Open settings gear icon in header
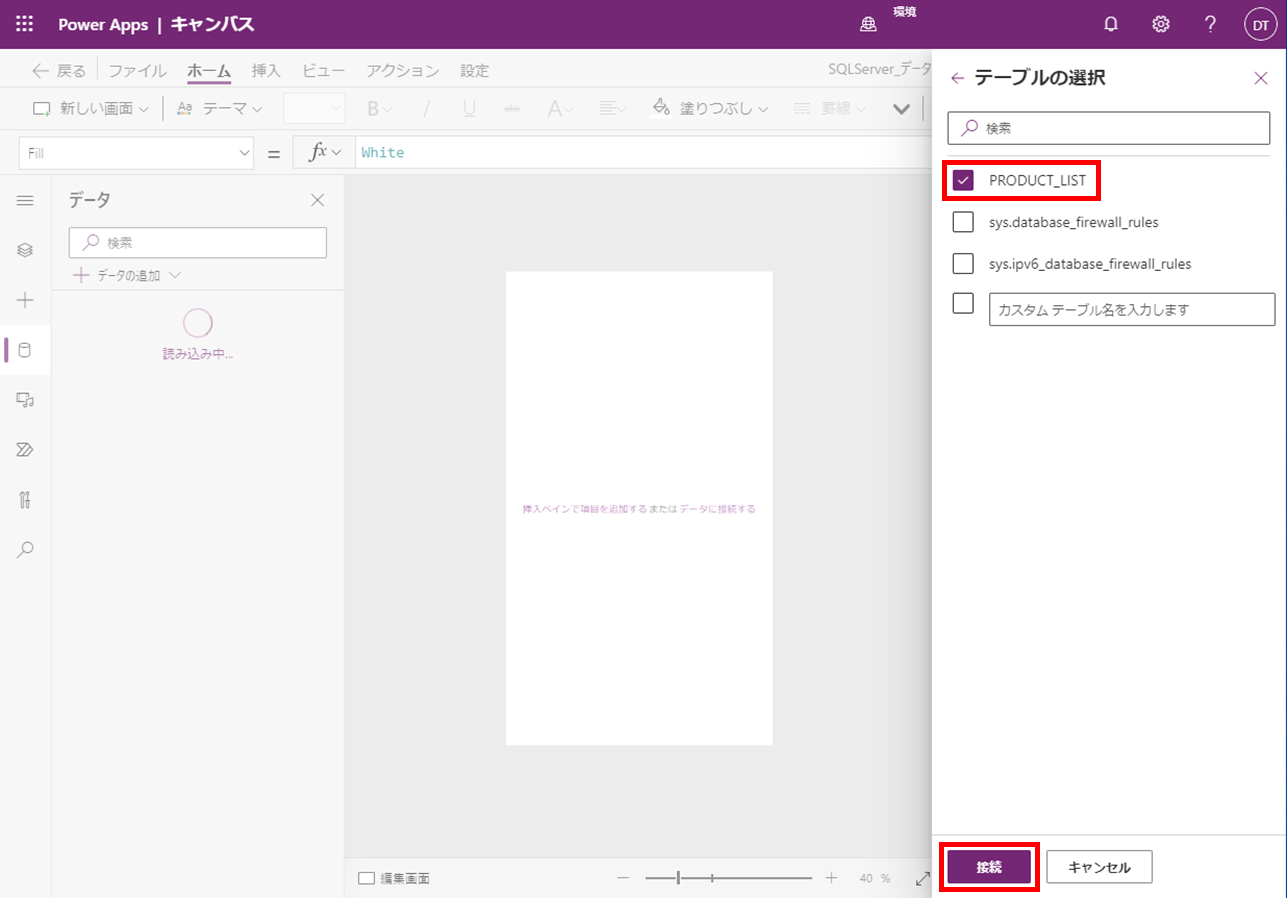 1161,24
